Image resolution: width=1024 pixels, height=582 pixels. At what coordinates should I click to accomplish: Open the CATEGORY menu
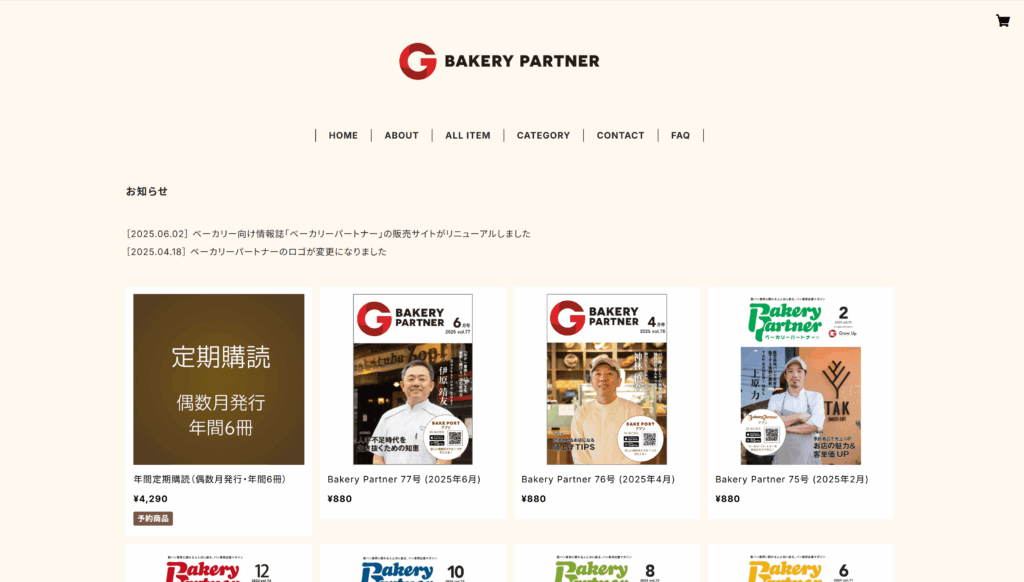pos(543,135)
